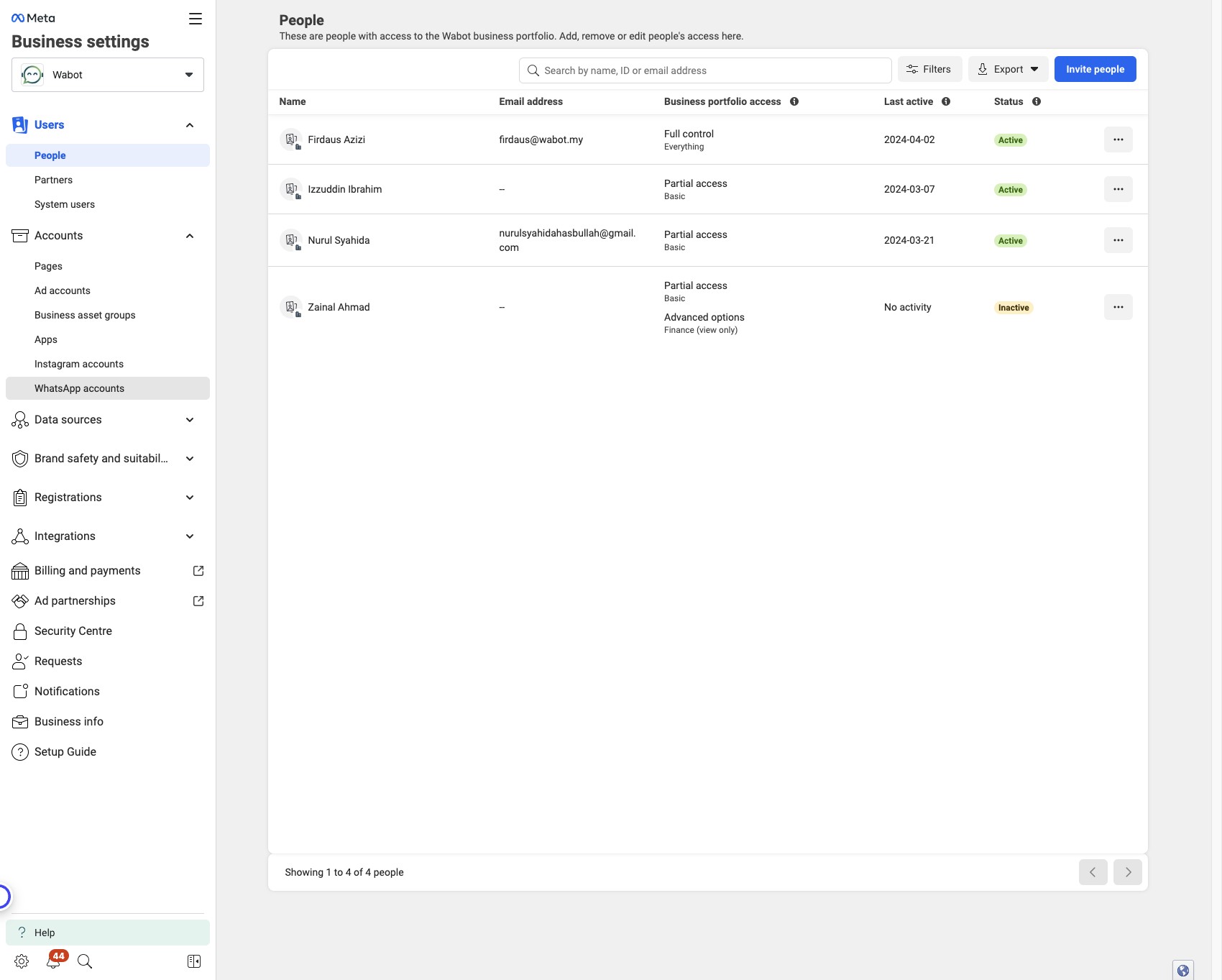Viewport: 1222px width, 980px height.
Task: Click the name Zainal Ahmad
Action: 339,307
